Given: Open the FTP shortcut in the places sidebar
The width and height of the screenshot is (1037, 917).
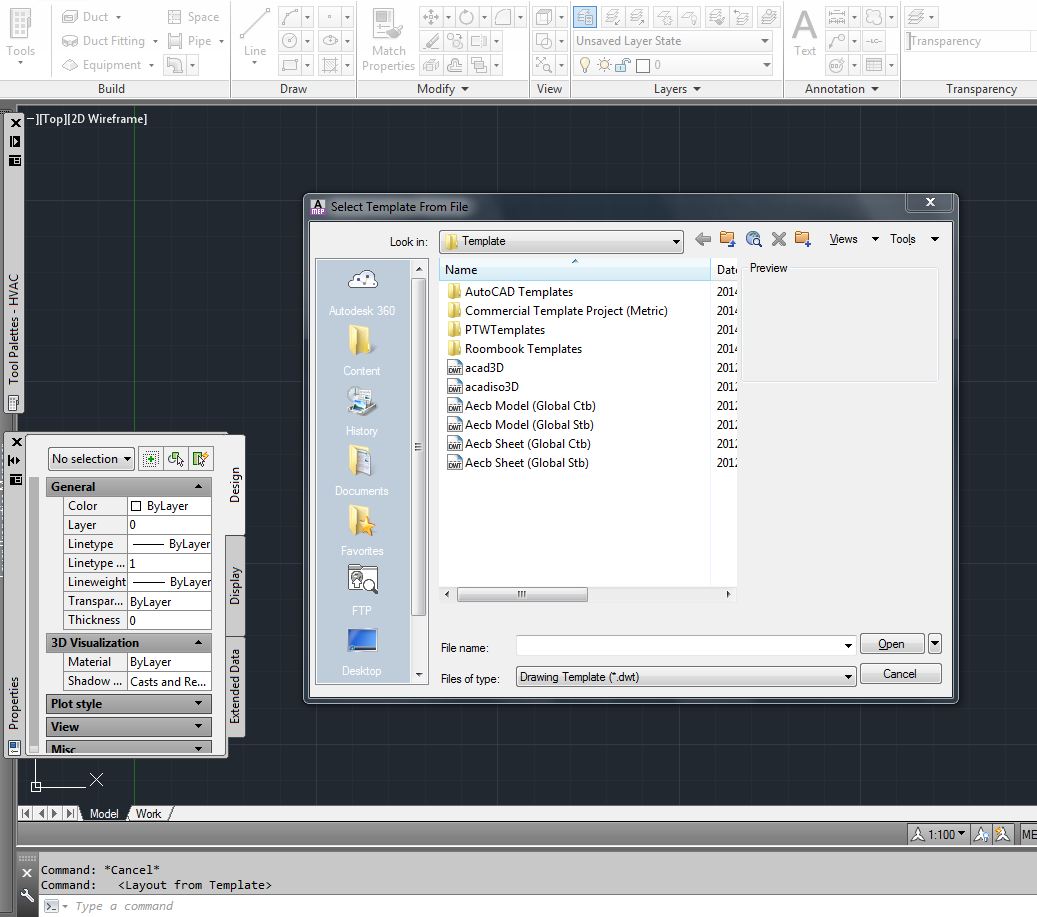Looking at the screenshot, I should click(x=362, y=590).
